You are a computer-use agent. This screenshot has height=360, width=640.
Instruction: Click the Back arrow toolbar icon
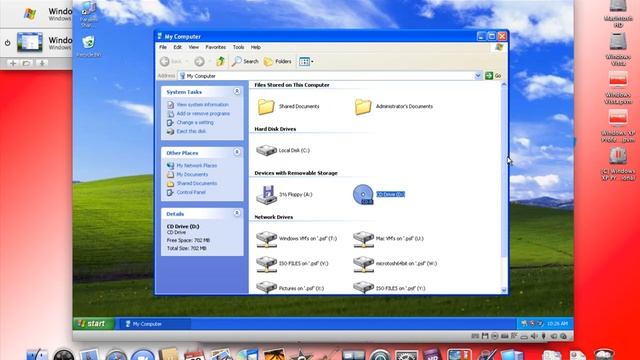pyautogui.click(x=164, y=62)
